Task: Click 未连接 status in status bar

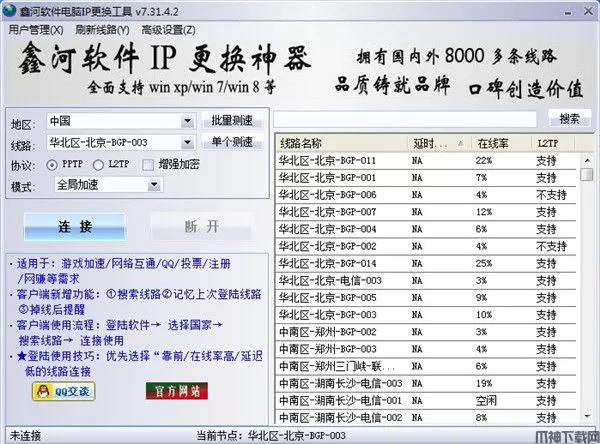Action: click(x=25, y=436)
